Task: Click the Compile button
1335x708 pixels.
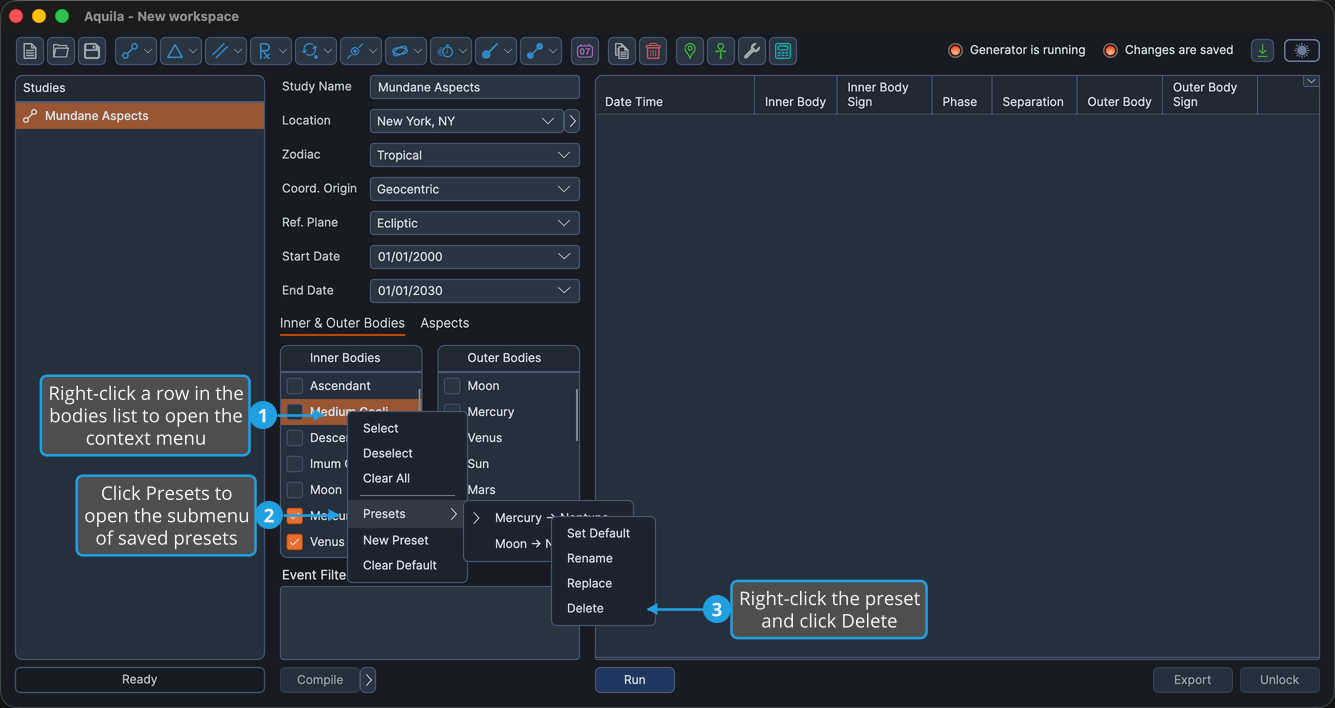Action: 320,680
